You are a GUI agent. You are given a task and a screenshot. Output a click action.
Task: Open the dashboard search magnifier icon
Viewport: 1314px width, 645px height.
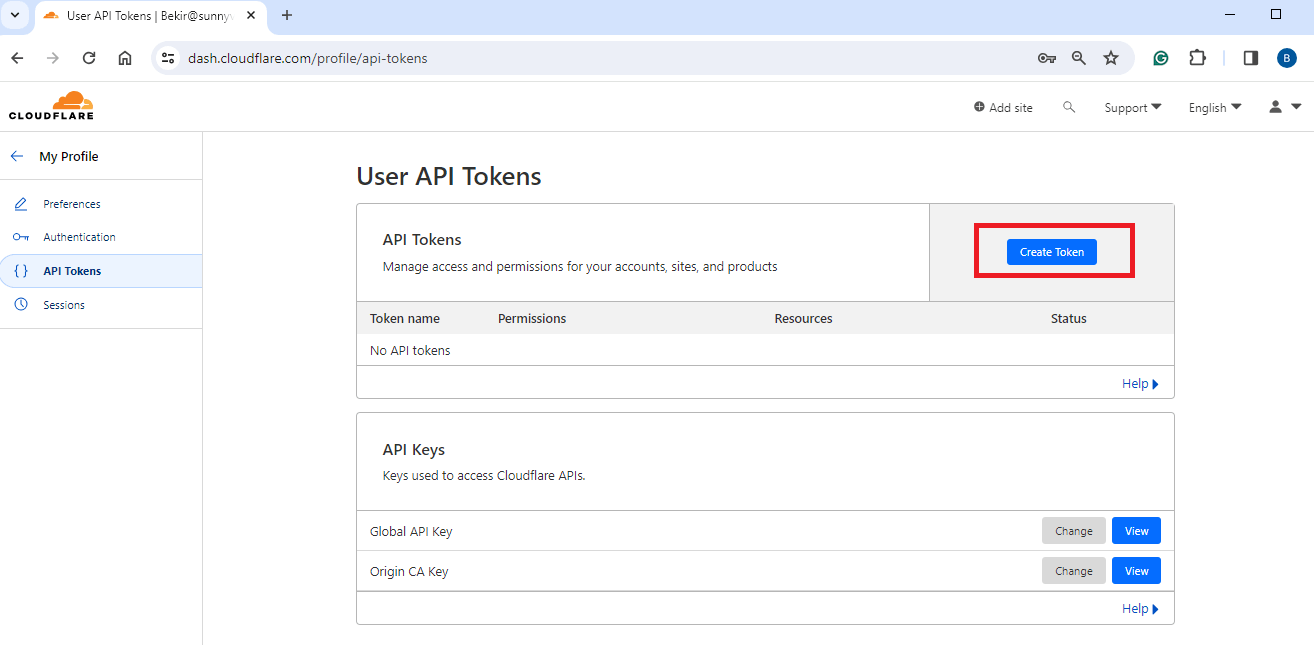pyautogui.click(x=1069, y=107)
